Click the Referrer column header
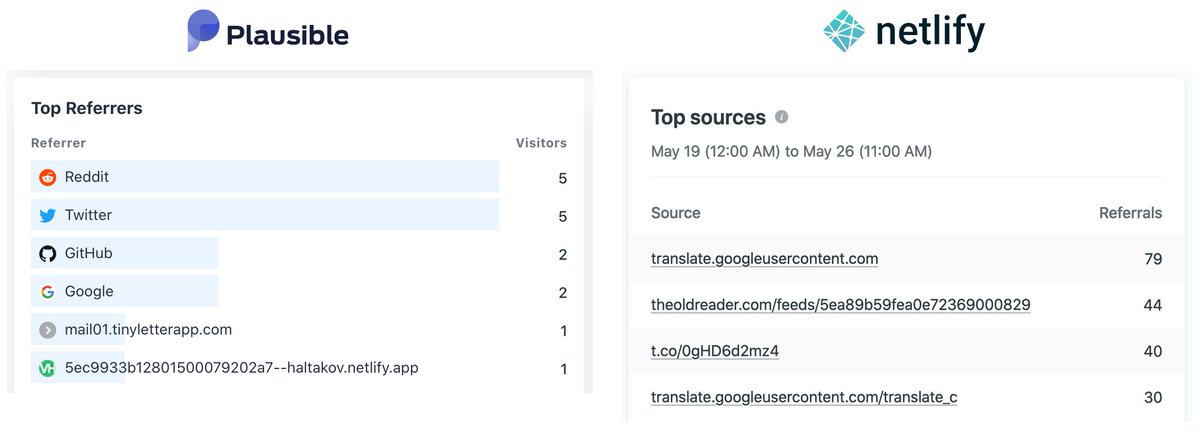 pos(59,143)
